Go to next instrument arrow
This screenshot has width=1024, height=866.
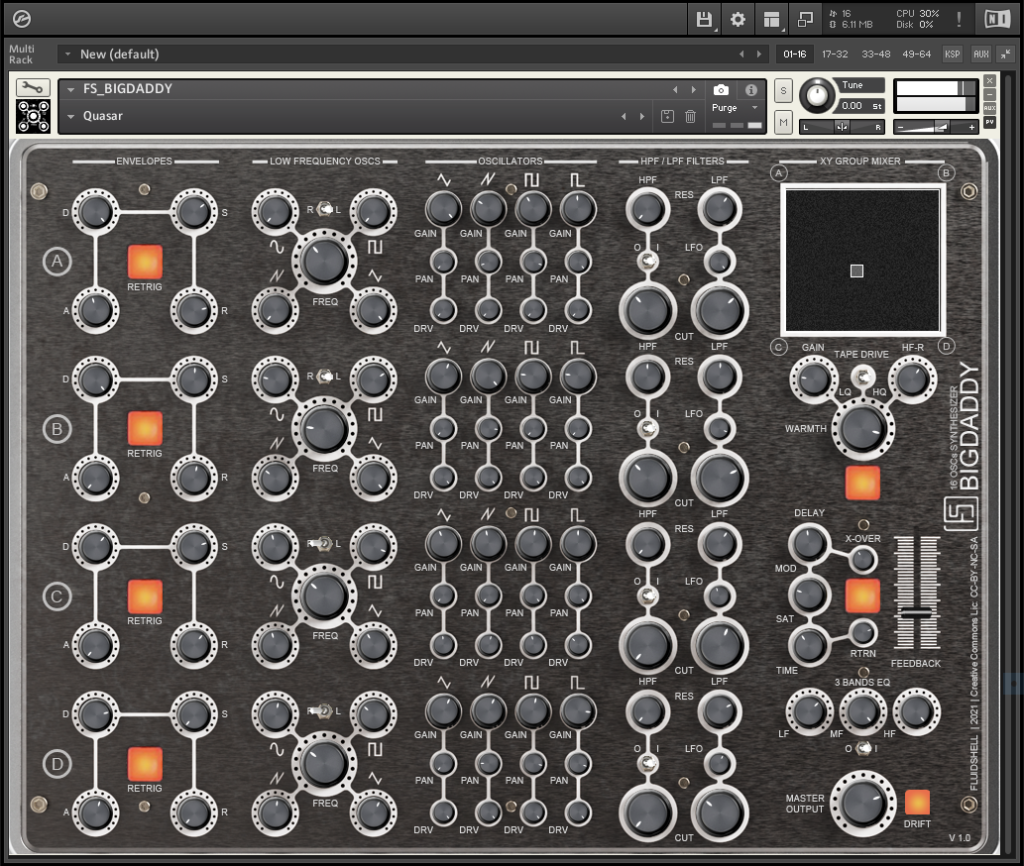tap(694, 89)
